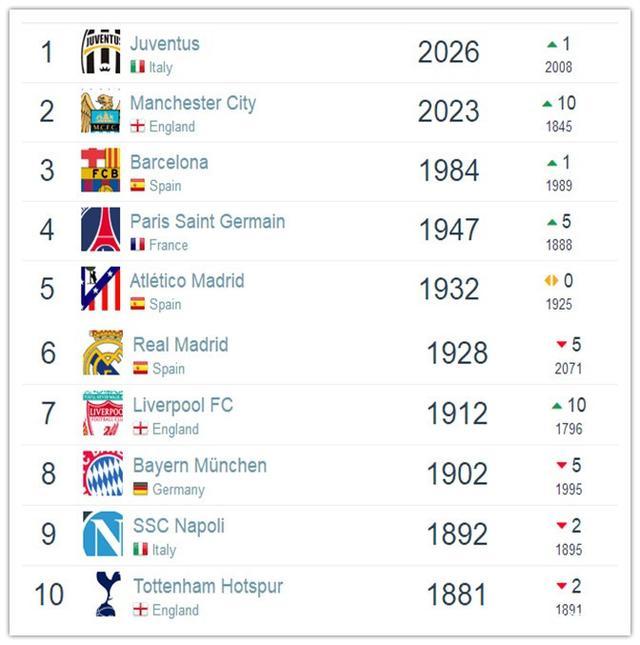Click the SSC Napoli crest icon
Image resolution: width=640 pixels, height=645 pixels.
coord(103,534)
